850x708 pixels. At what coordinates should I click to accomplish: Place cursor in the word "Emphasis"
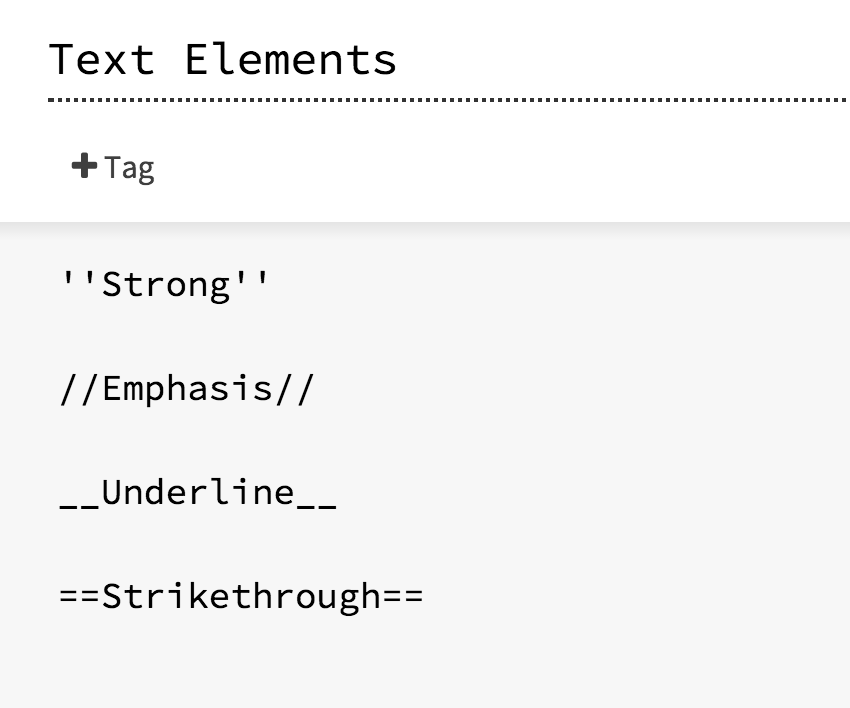(188, 389)
